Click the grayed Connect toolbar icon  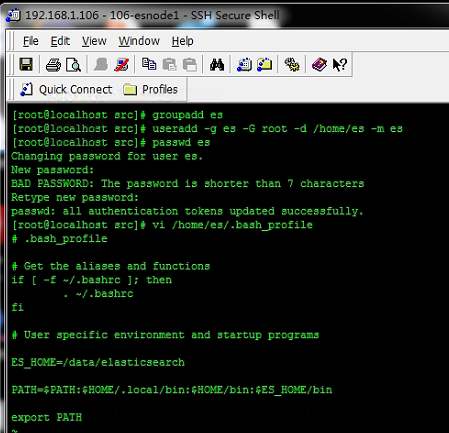click(x=101, y=64)
